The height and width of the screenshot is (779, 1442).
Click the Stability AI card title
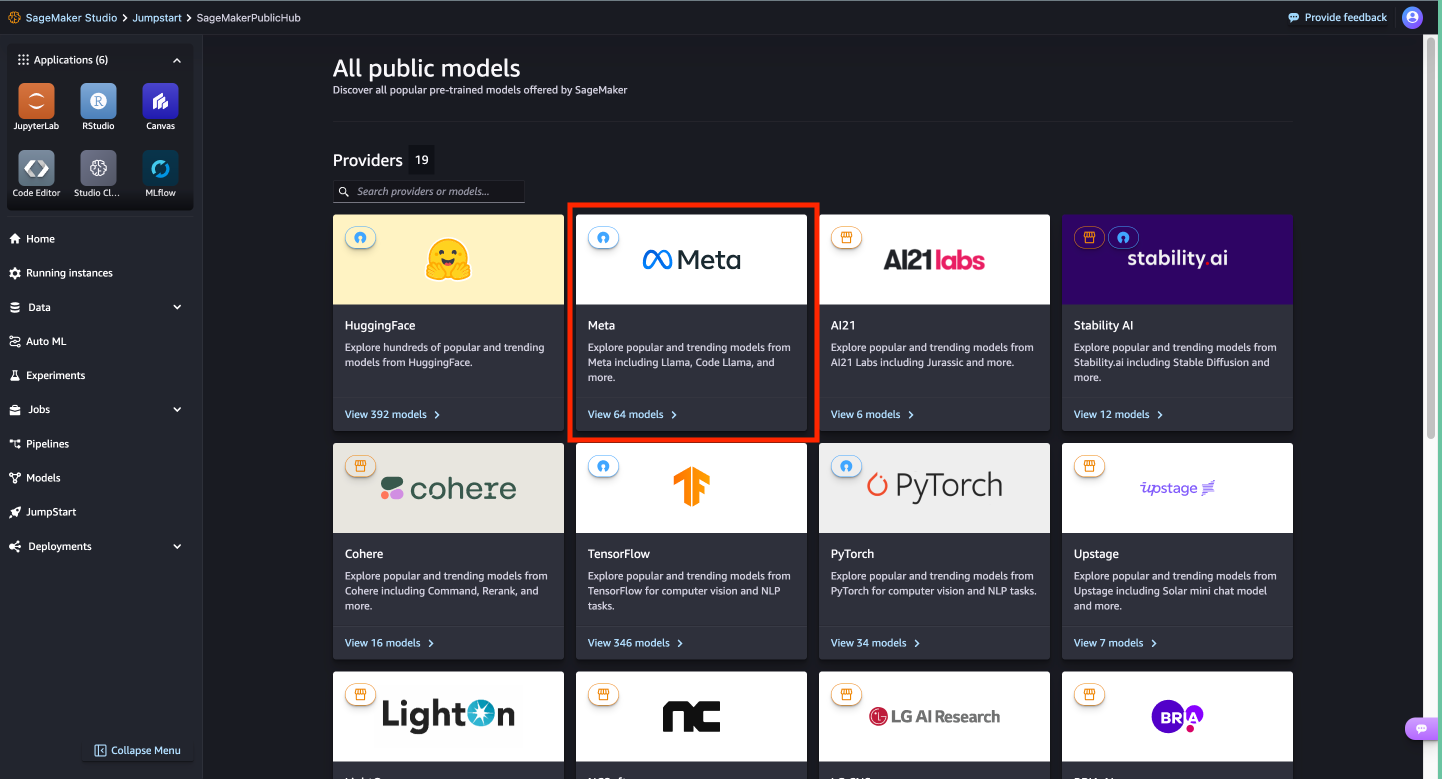click(x=1103, y=325)
